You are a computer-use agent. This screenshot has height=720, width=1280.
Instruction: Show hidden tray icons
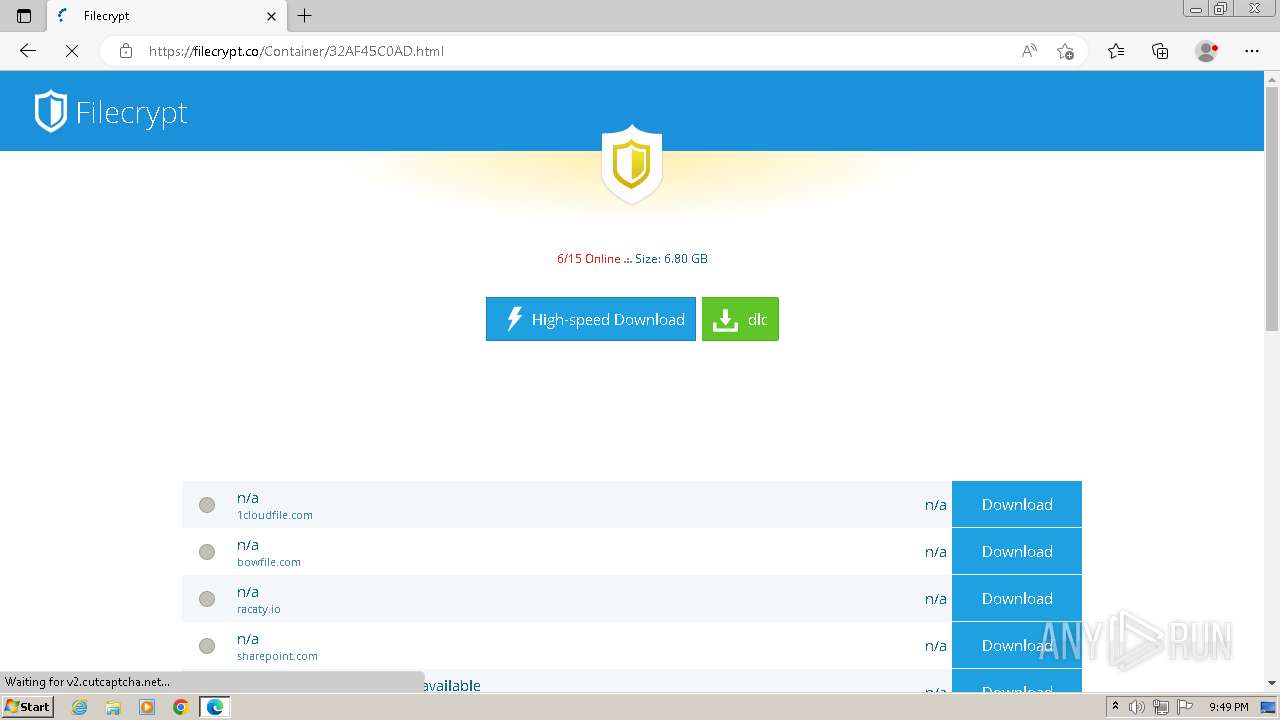(1116, 707)
